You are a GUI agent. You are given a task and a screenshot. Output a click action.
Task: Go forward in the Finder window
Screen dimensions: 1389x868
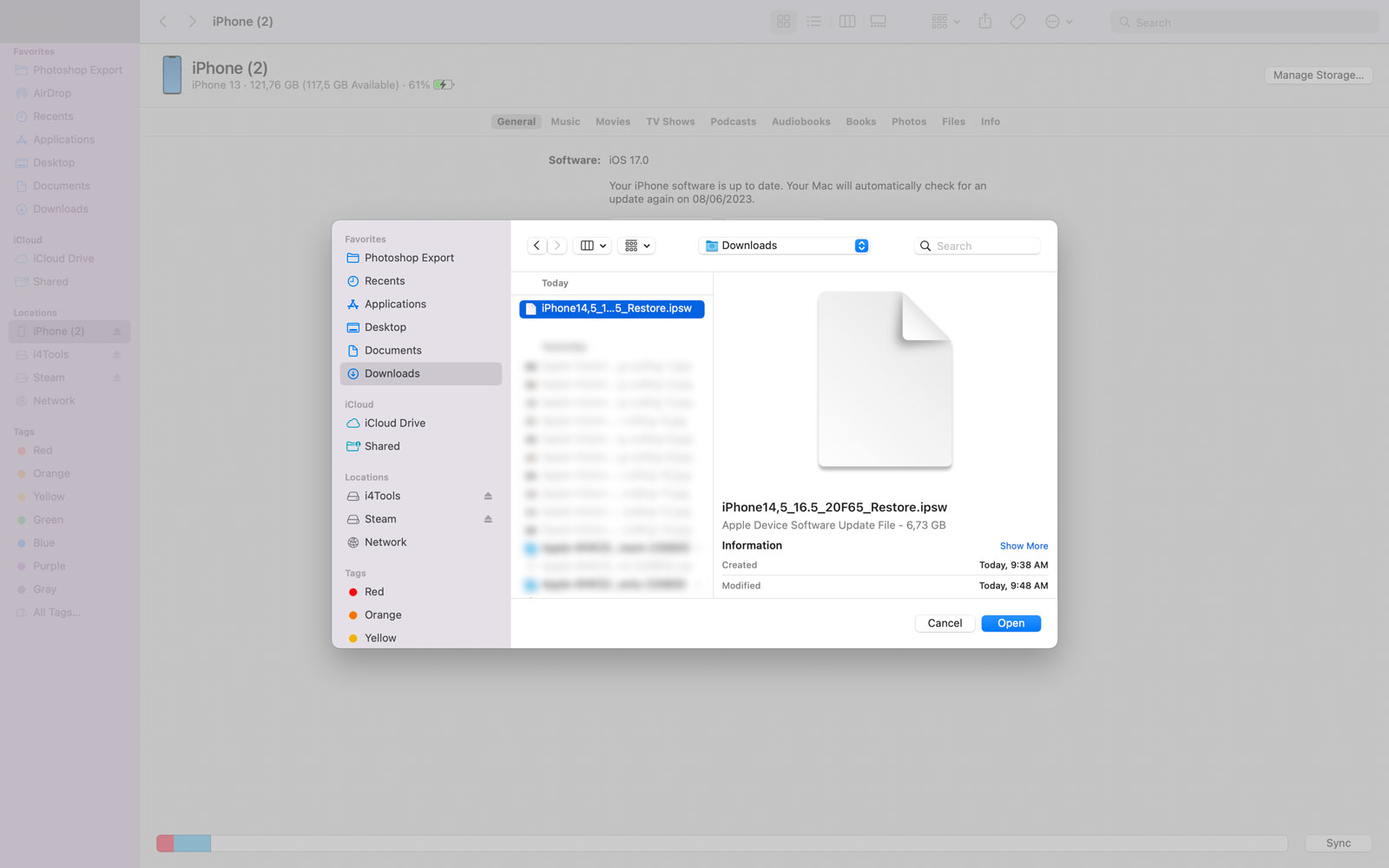tap(193, 22)
